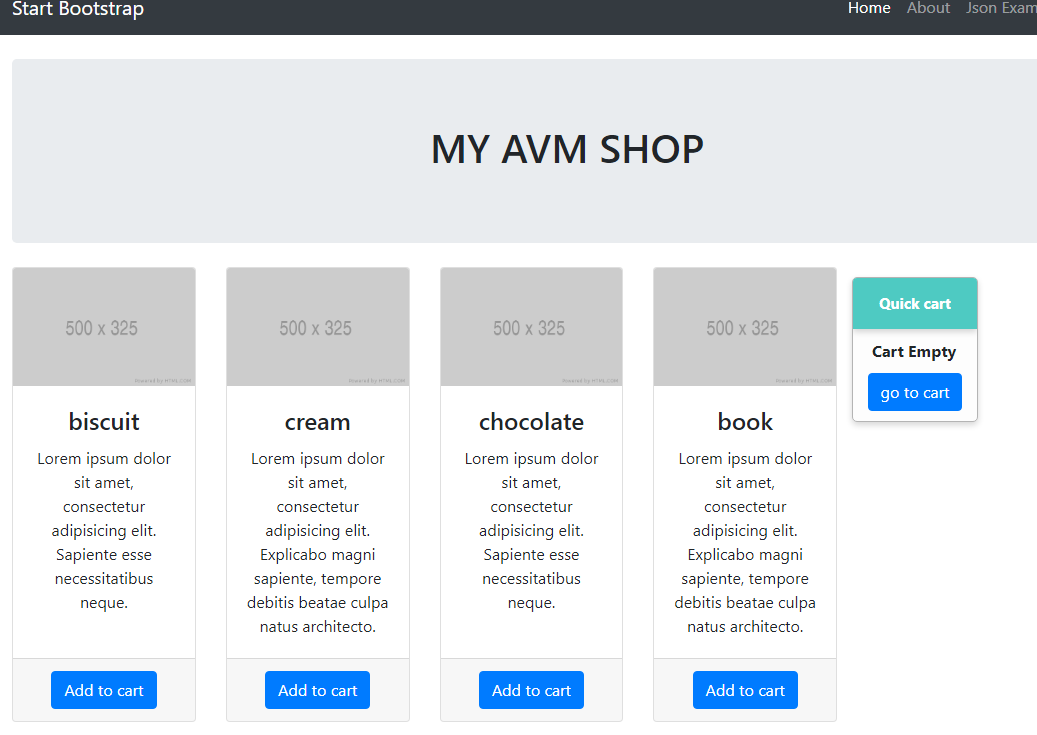Add cream to cart
The width and height of the screenshot is (1037, 735).
[x=317, y=690]
